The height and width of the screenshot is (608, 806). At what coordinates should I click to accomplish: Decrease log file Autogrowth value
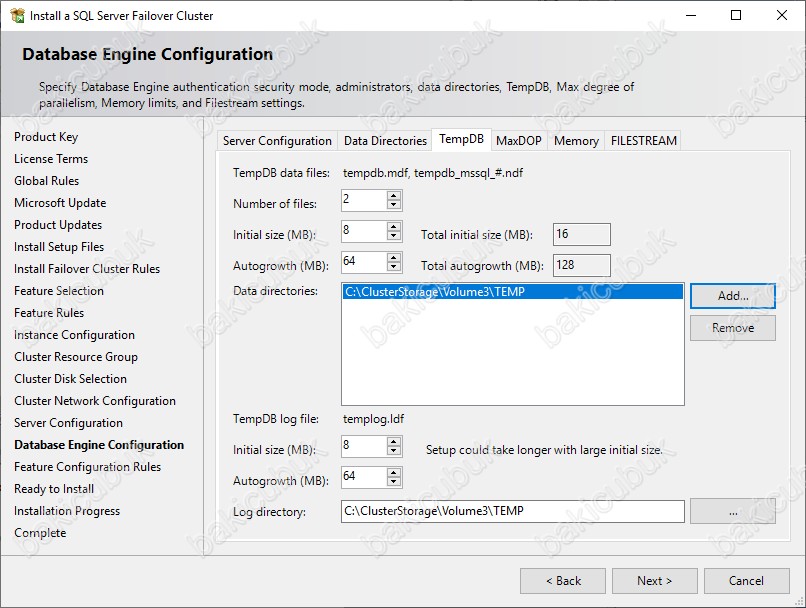[394, 482]
